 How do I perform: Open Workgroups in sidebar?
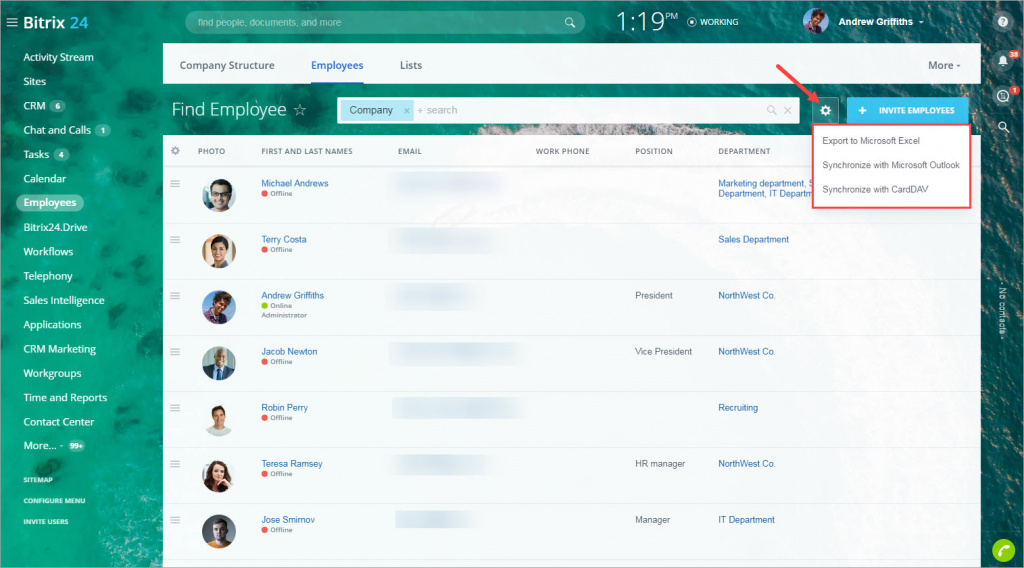click(52, 373)
